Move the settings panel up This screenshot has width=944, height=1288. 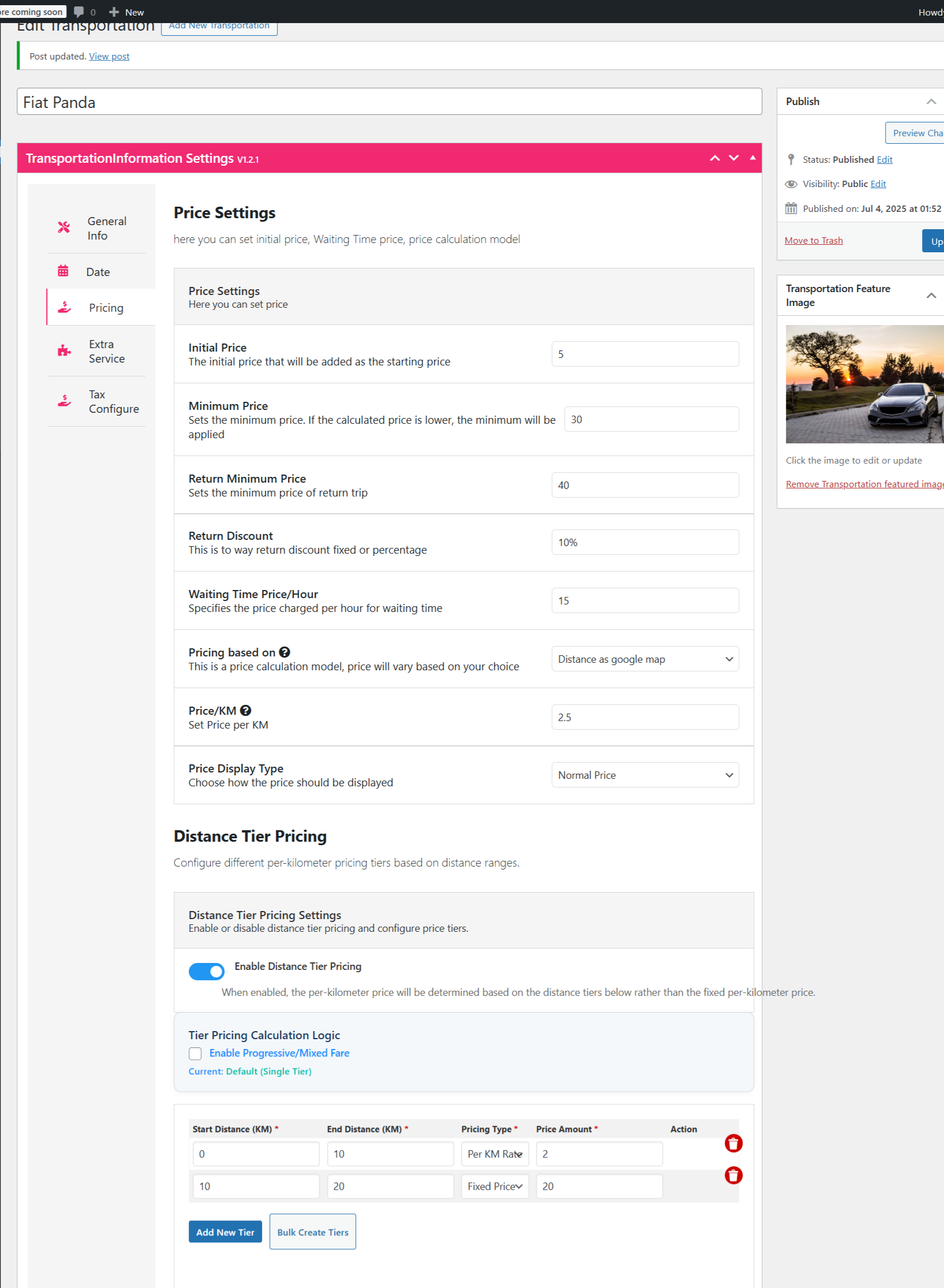[715, 158]
